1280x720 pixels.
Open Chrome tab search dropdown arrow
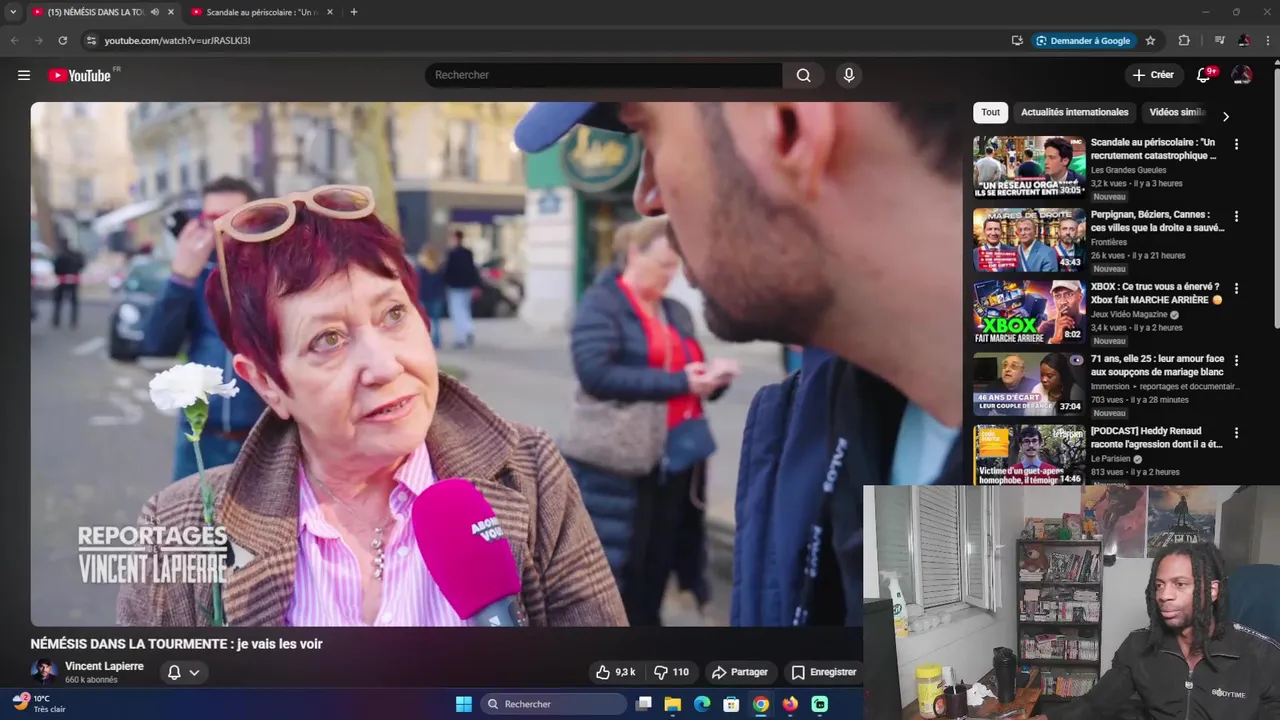click(13, 12)
